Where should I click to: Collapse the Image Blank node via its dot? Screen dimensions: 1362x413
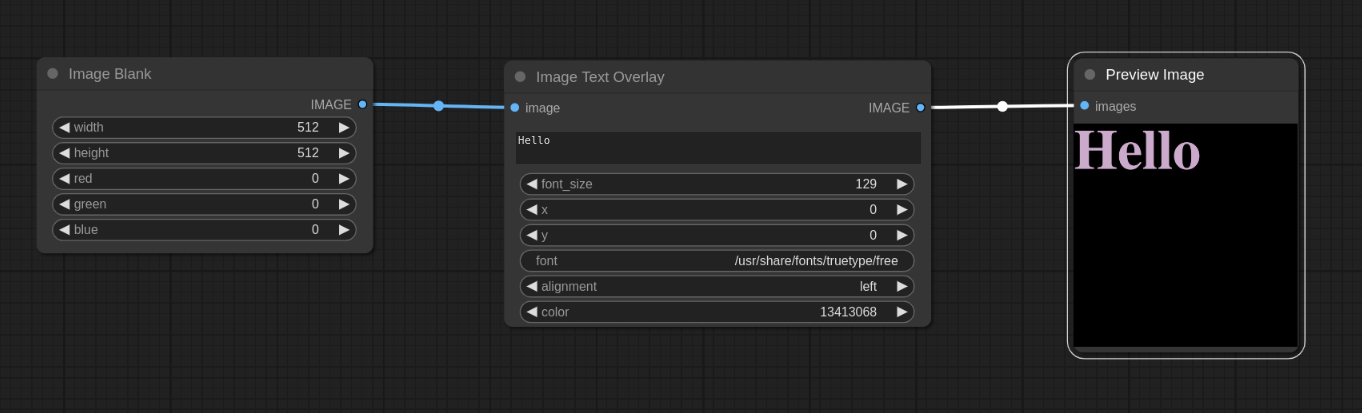[53, 74]
